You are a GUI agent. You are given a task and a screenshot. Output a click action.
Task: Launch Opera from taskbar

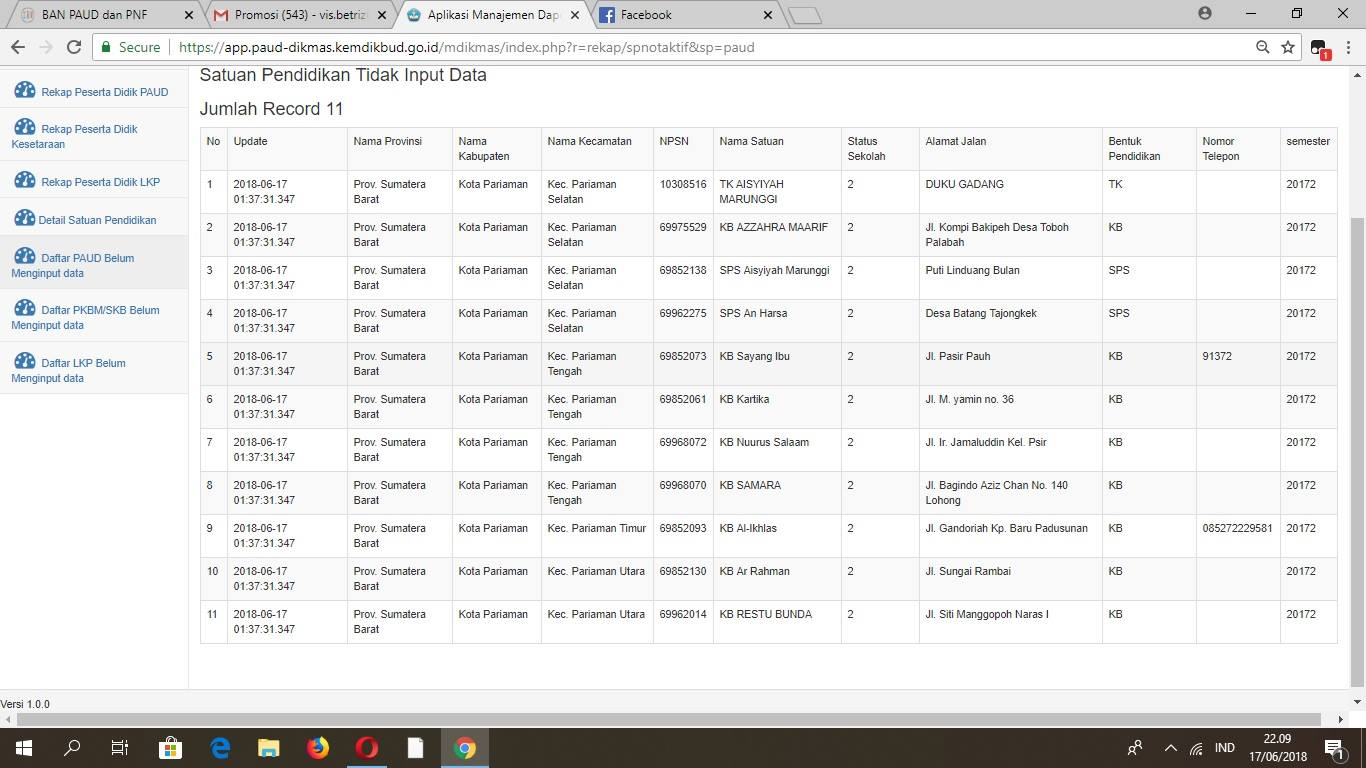[x=367, y=748]
